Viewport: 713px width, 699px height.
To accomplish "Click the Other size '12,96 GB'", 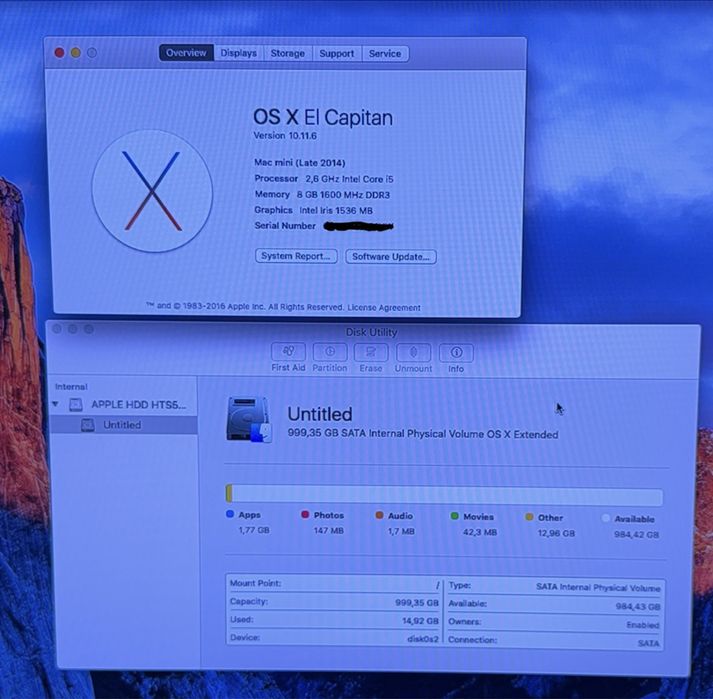I will [x=556, y=533].
